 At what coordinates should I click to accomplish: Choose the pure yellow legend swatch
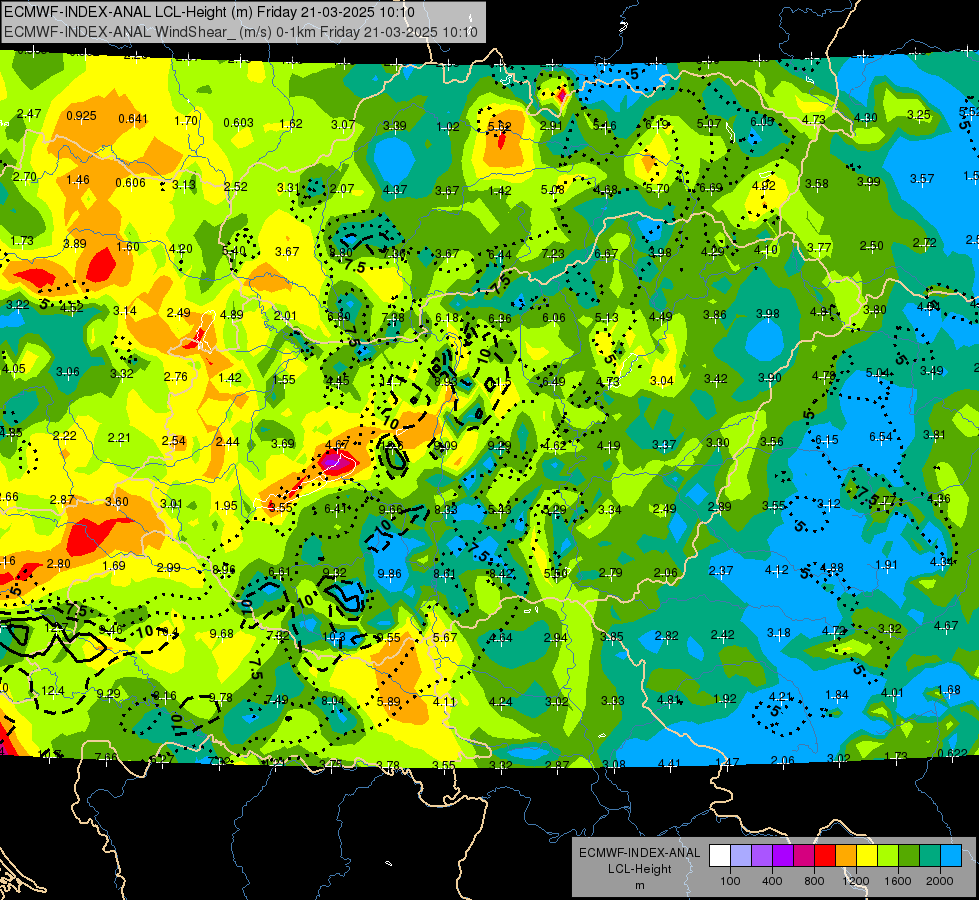(x=867, y=856)
